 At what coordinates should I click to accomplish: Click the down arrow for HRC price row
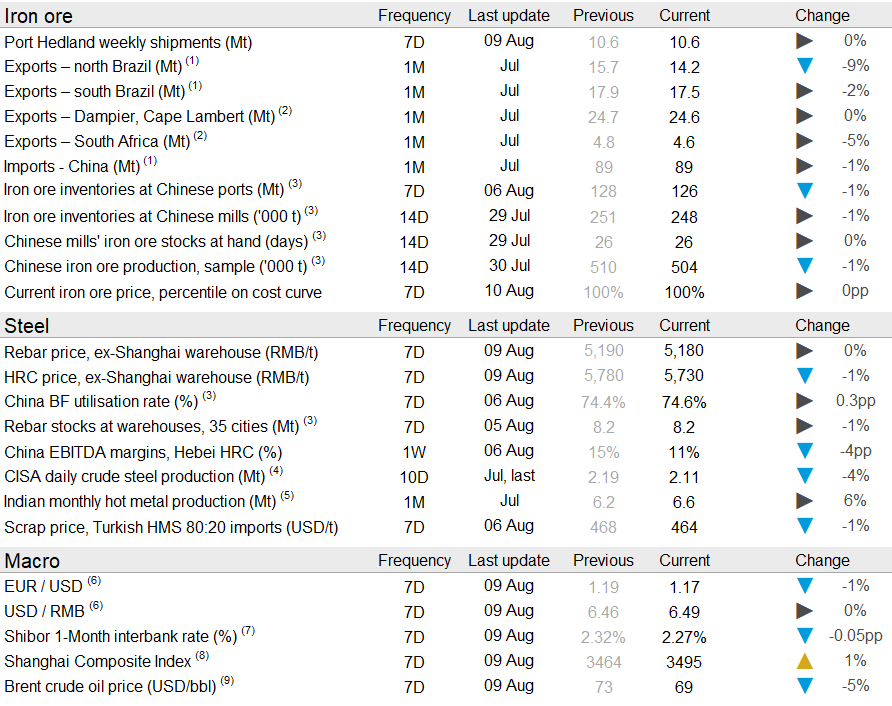point(804,376)
